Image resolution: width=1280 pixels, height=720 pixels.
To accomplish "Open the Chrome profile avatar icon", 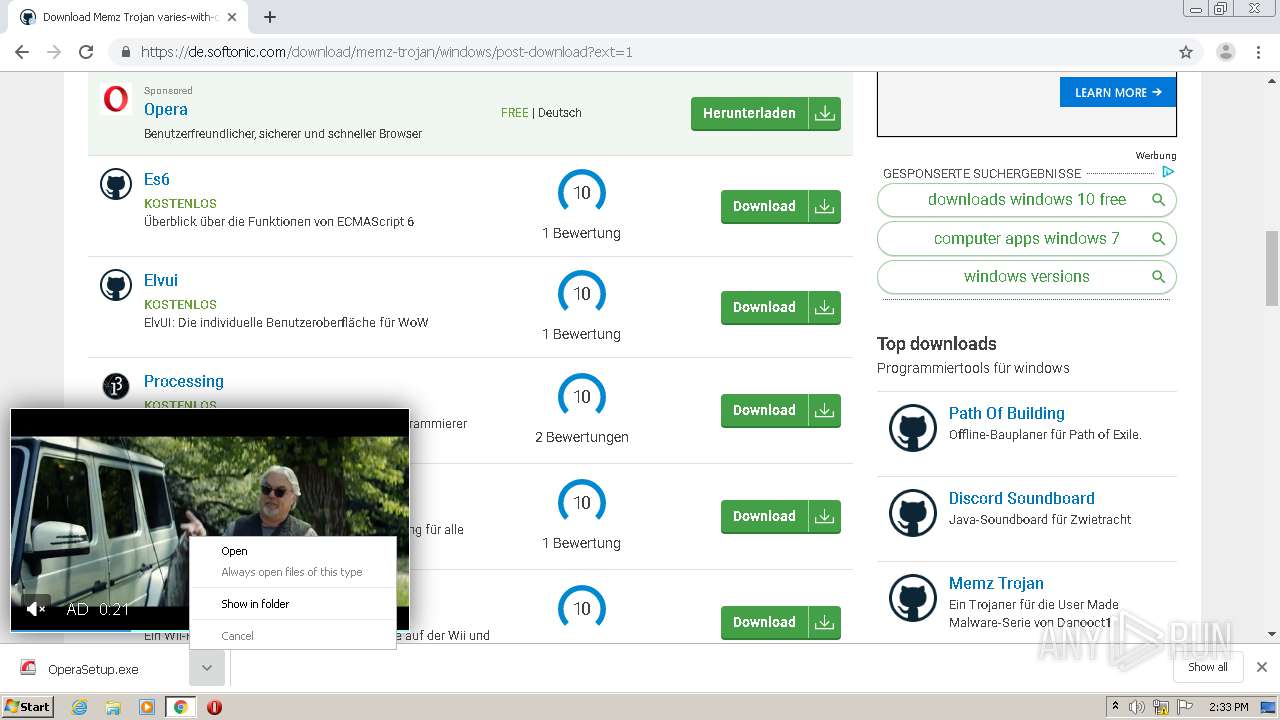I will pos(1225,52).
